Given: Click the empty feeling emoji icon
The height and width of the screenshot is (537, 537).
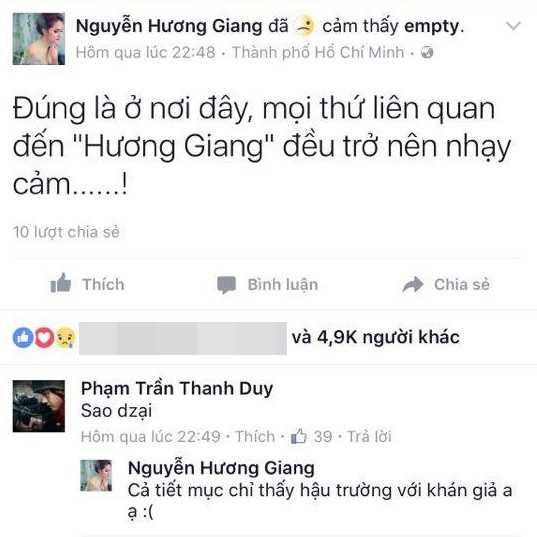Looking at the screenshot, I should [305, 26].
